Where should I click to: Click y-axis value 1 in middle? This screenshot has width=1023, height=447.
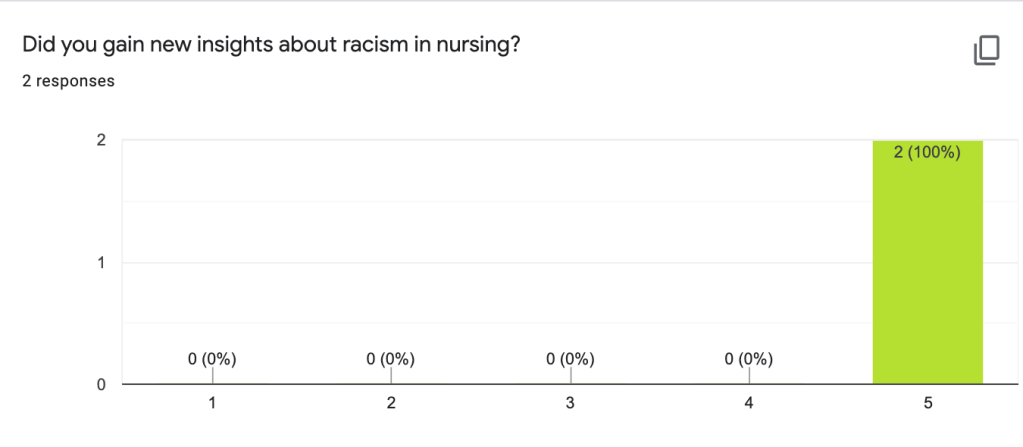pyautogui.click(x=101, y=263)
